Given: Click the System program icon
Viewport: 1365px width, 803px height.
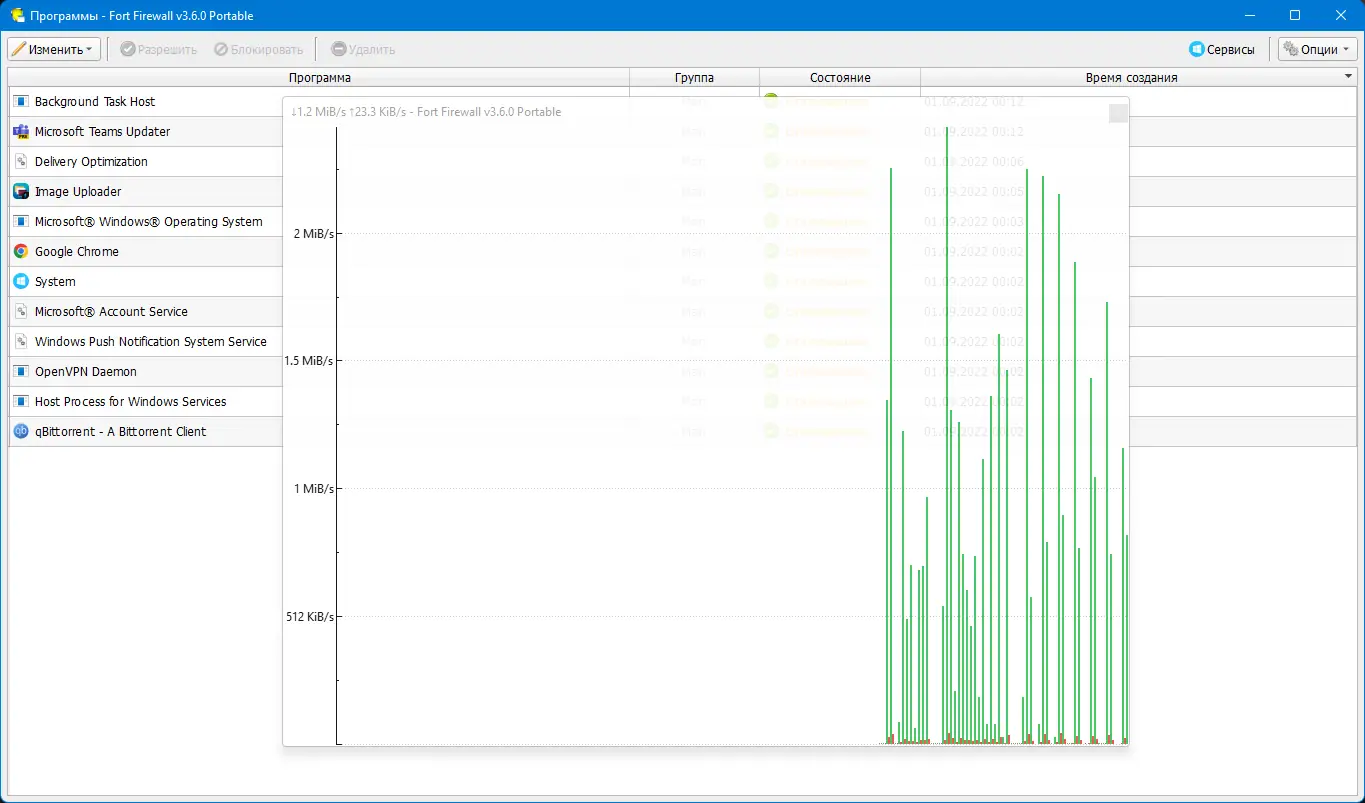Looking at the screenshot, I should [x=20, y=281].
